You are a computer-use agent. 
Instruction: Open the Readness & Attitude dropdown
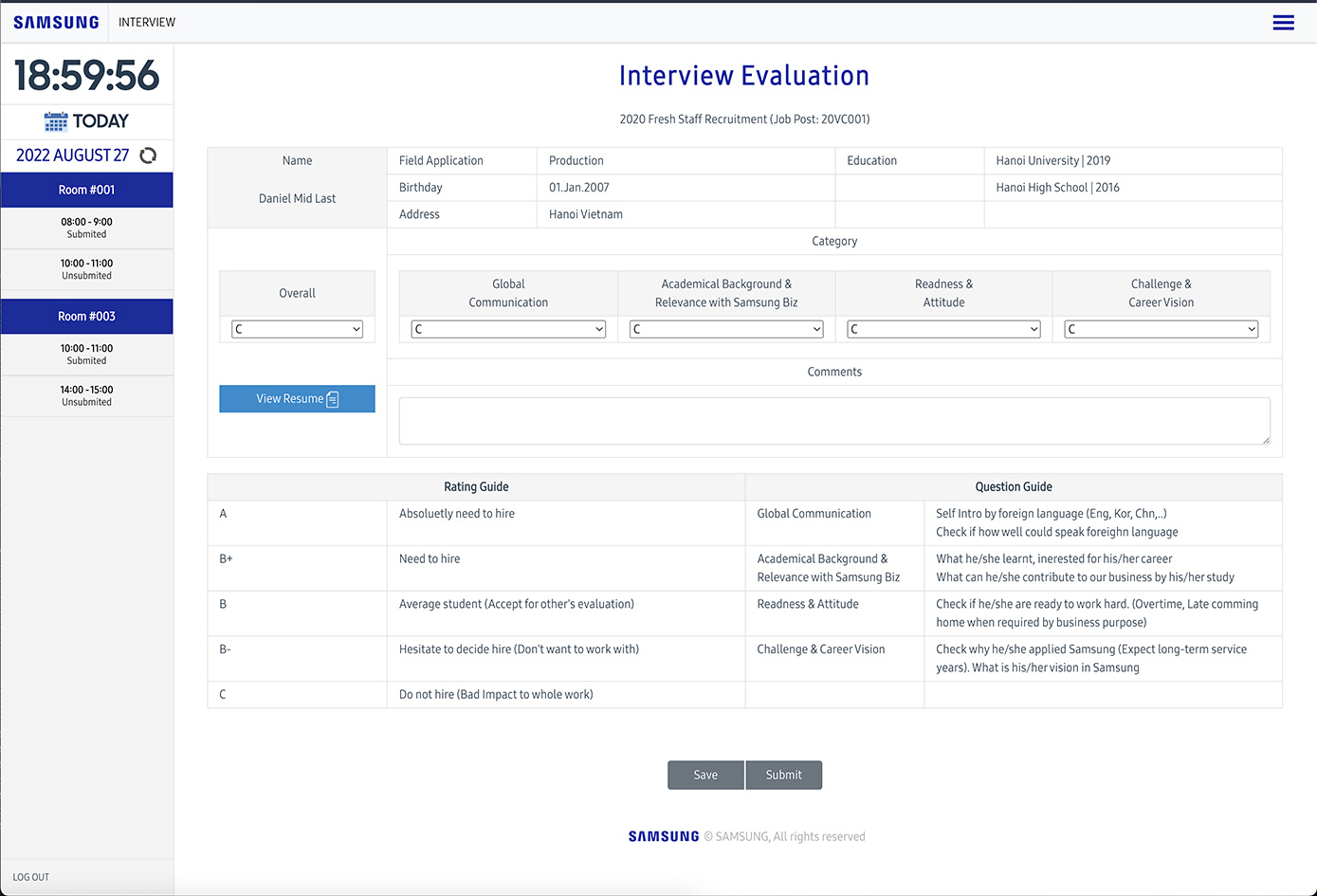point(943,329)
